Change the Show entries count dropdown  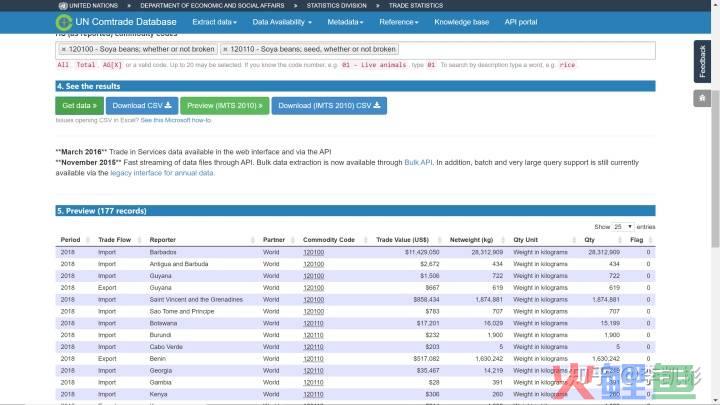click(x=623, y=227)
